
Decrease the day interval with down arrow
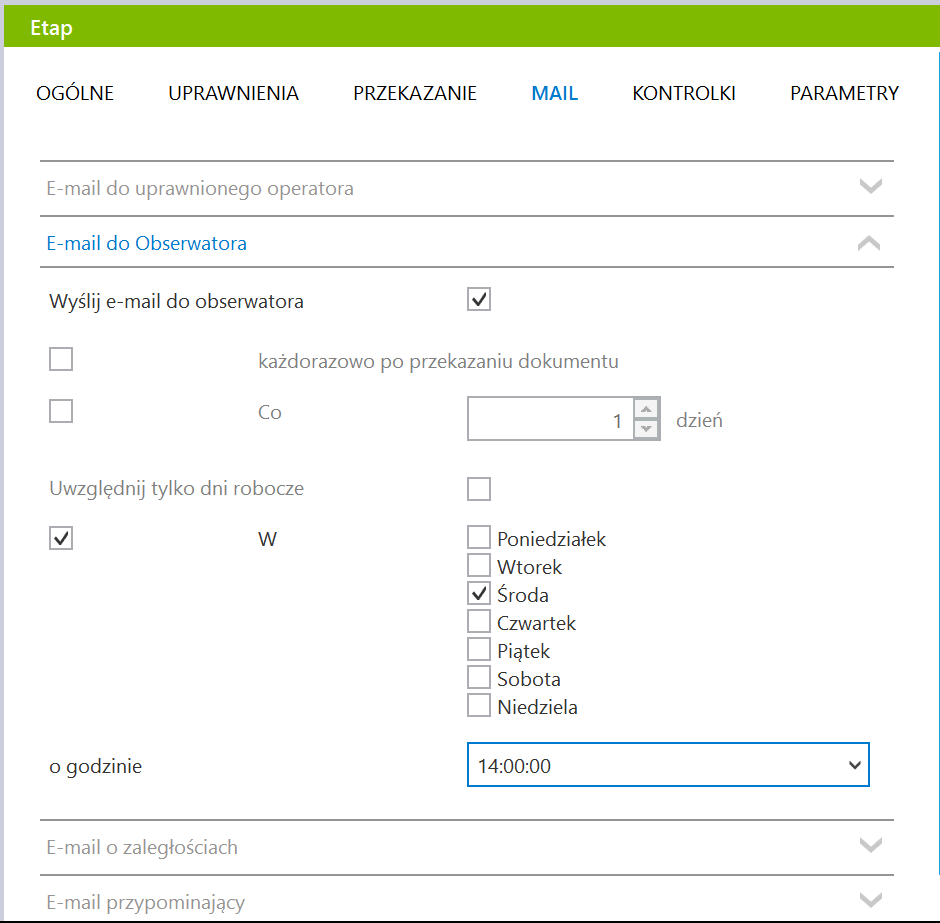646,429
